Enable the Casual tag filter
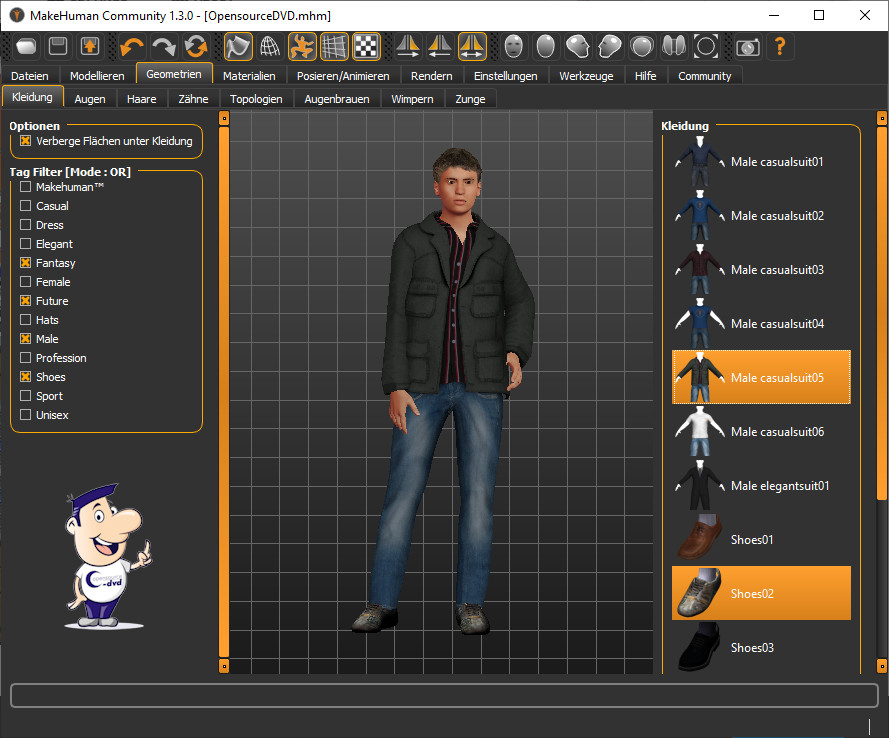The height and width of the screenshot is (738, 889). [26, 206]
